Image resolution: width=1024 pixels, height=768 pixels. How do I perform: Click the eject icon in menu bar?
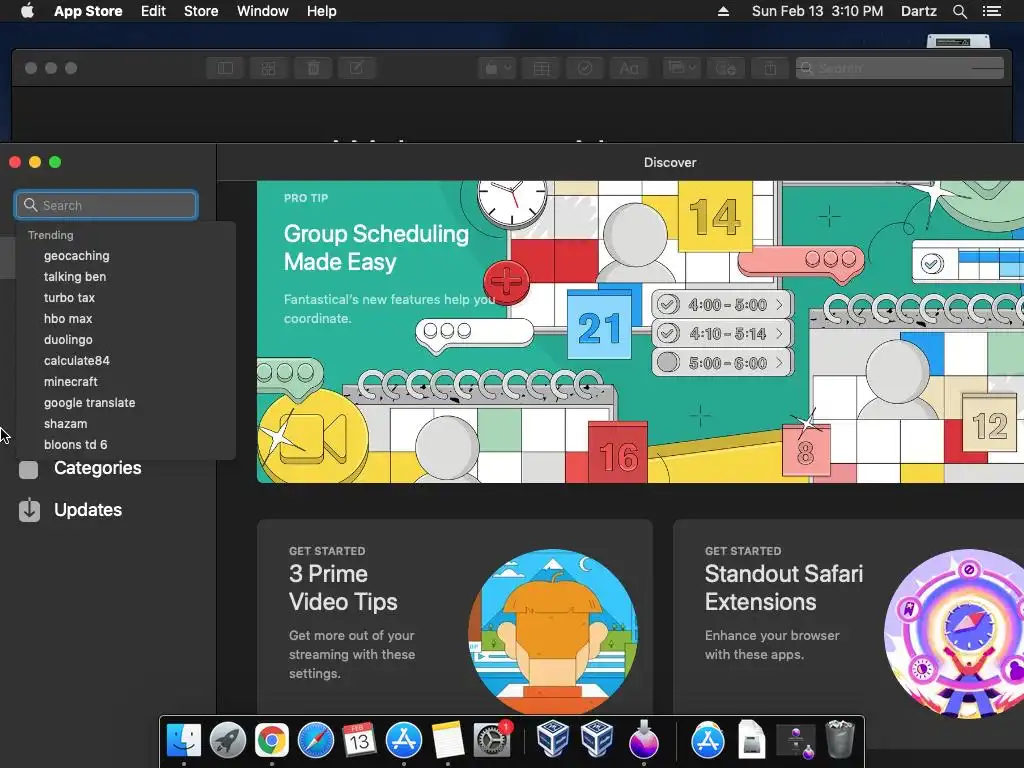[x=723, y=11]
